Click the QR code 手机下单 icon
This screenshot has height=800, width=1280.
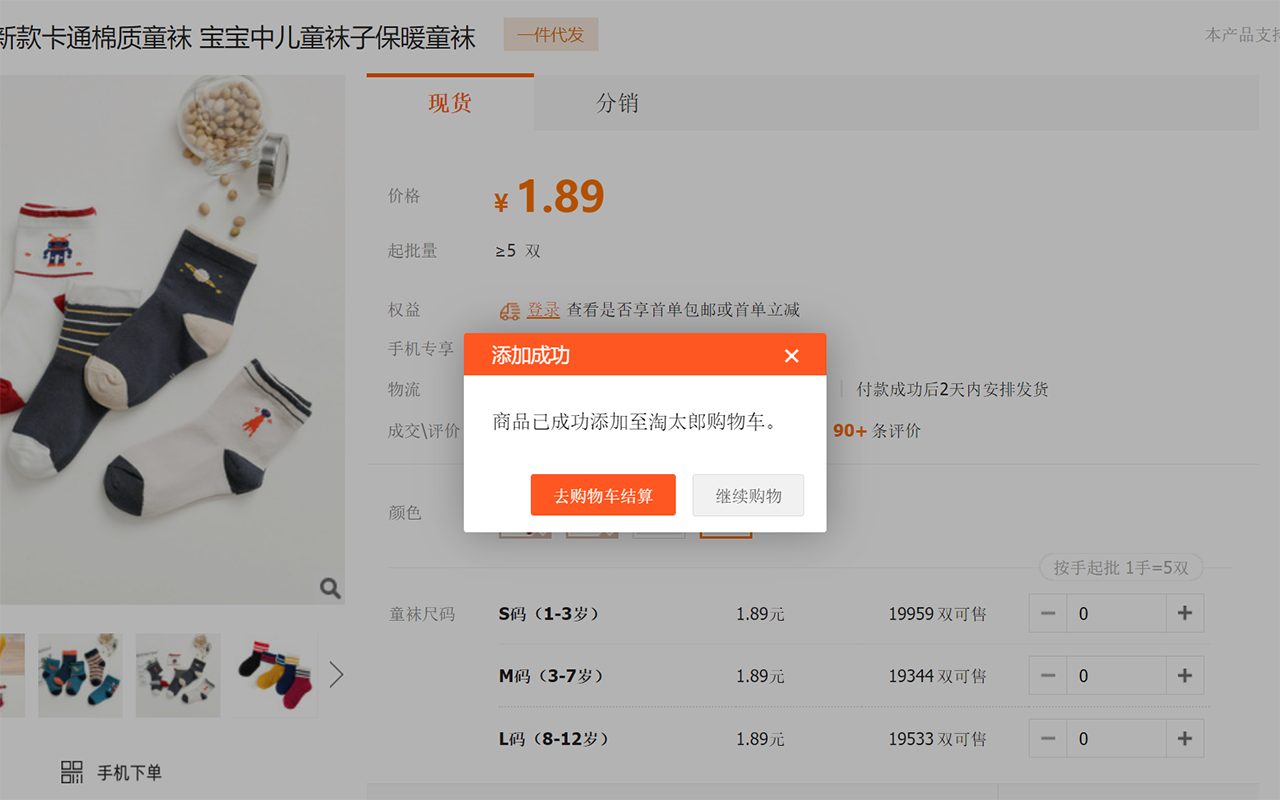pyautogui.click(x=72, y=772)
